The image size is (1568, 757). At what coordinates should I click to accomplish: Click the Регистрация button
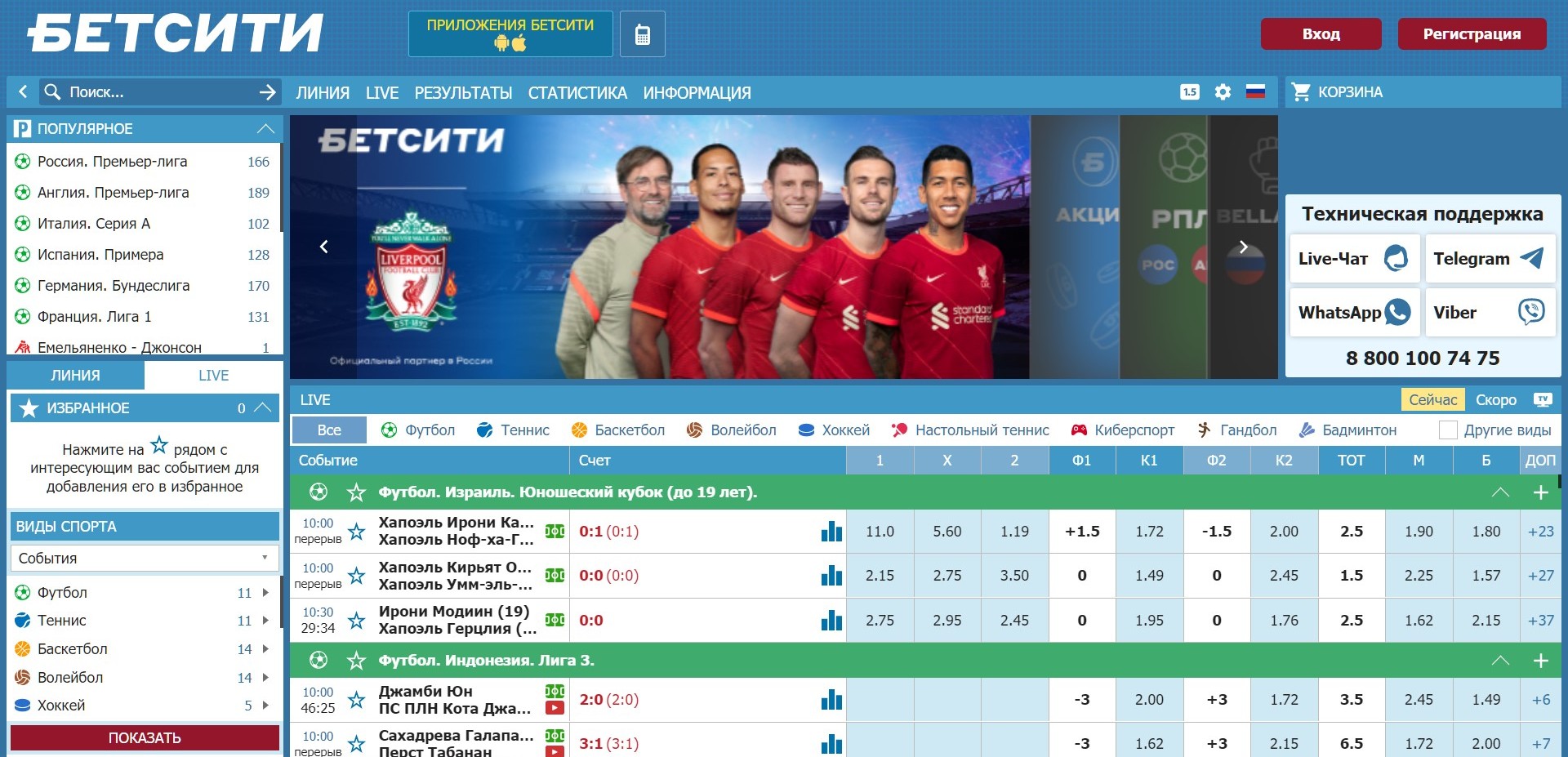tap(1472, 34)
